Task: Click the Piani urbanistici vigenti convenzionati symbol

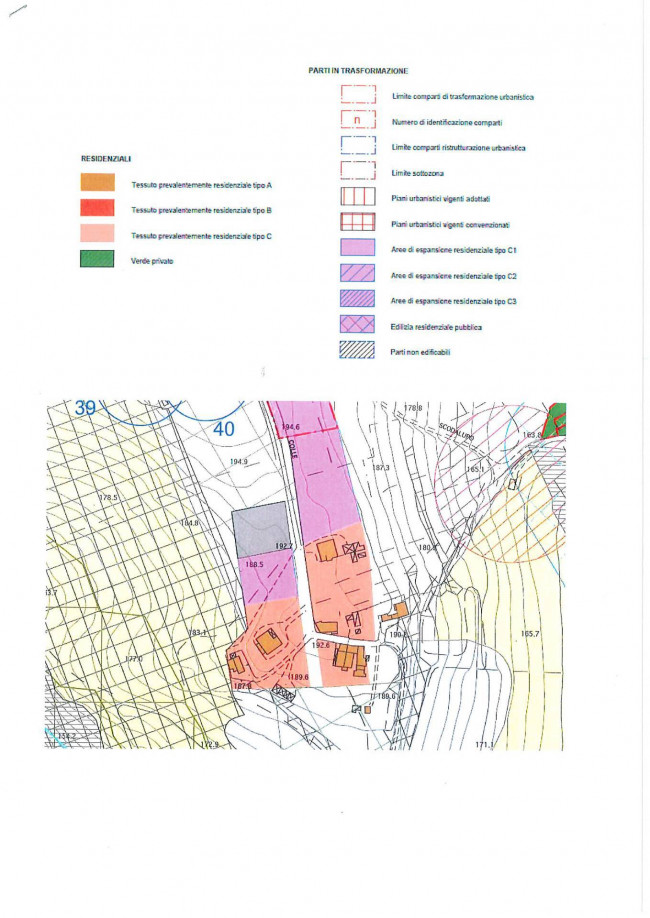Action: tap(357, 222)
